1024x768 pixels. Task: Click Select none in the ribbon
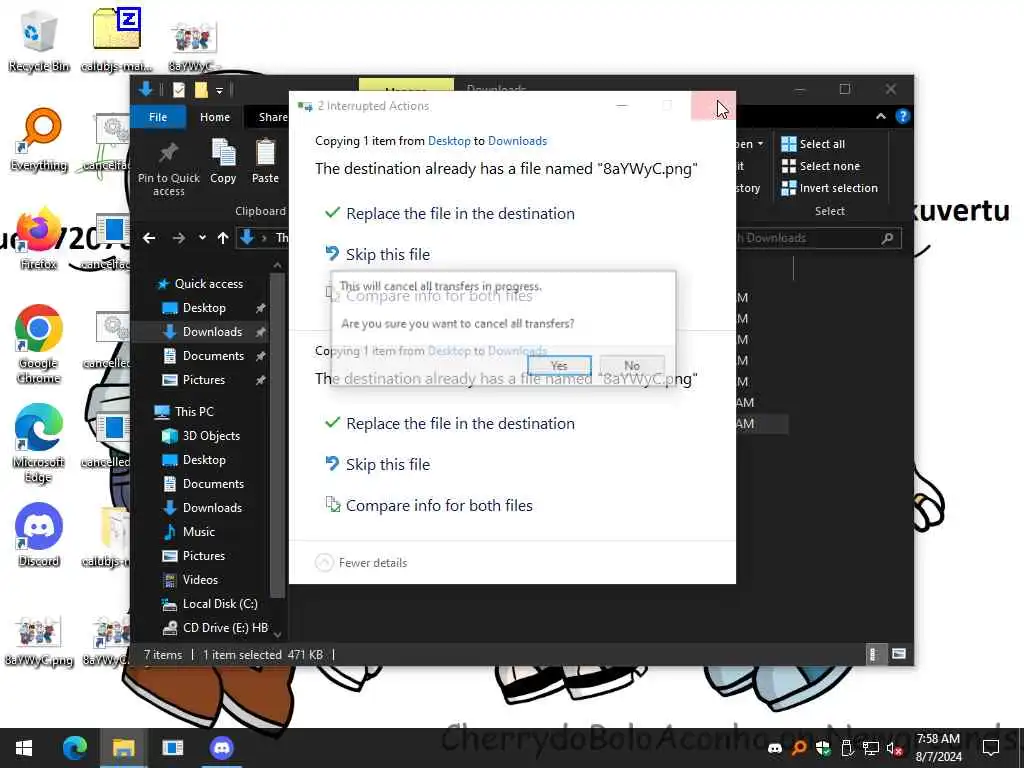point(821,166)
